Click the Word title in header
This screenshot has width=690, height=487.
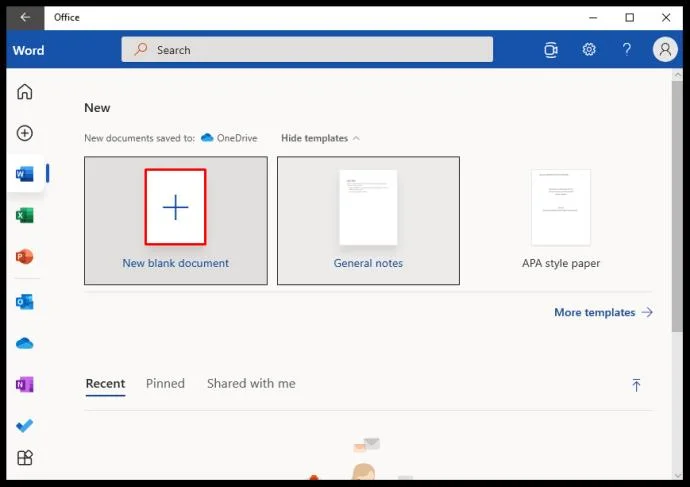coord(29,50)
